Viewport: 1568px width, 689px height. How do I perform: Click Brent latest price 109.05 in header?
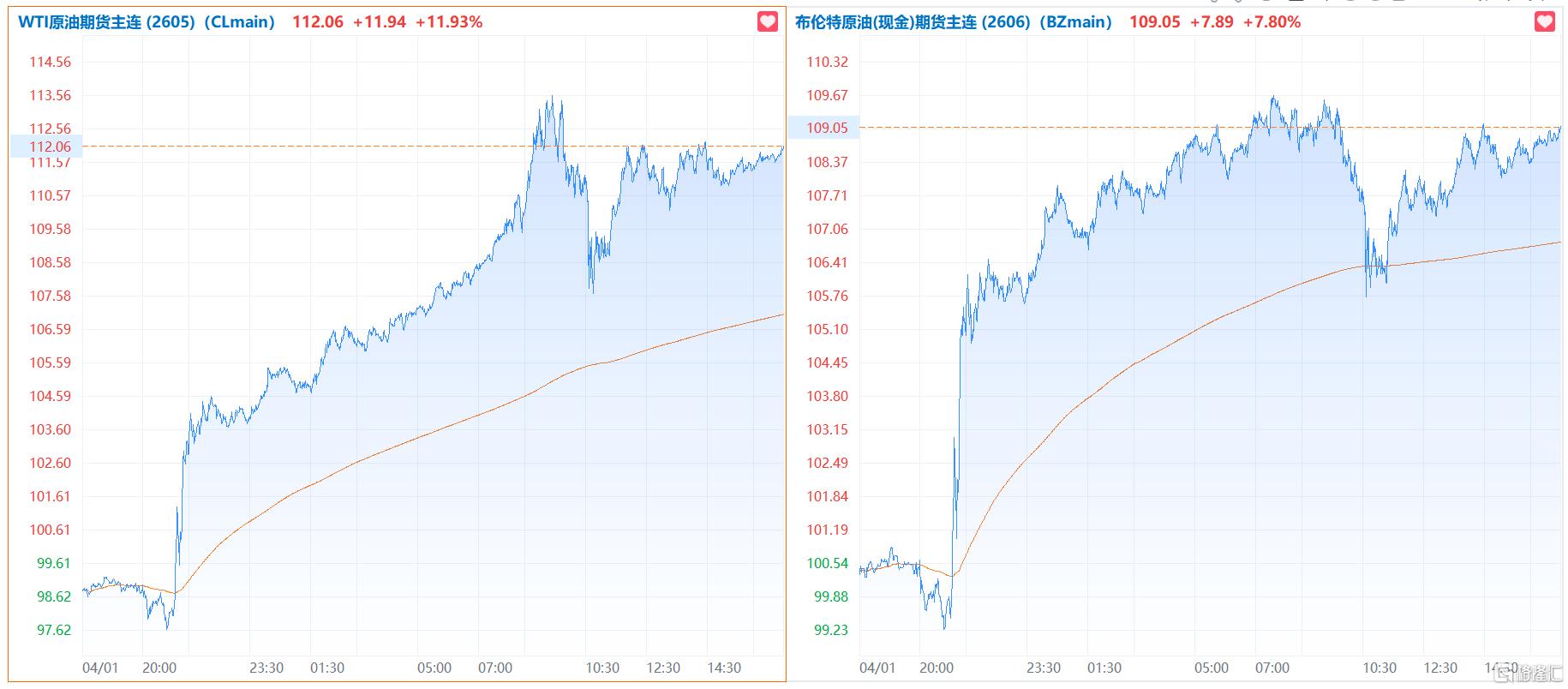[x=1154, y=22]
